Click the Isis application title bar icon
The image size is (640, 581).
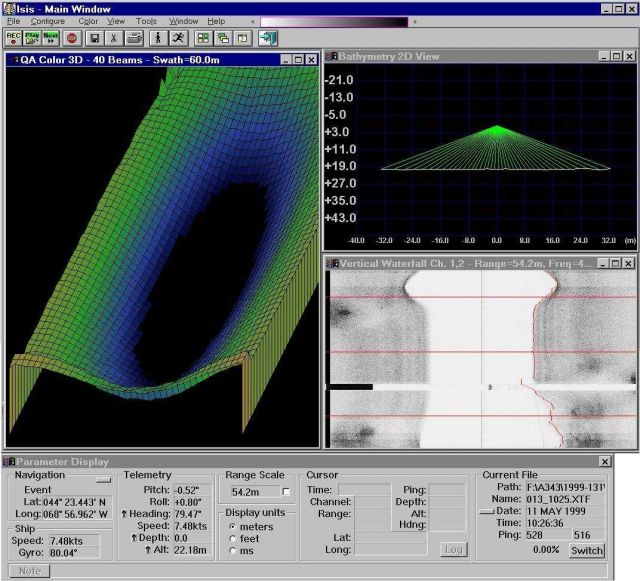coord(9,9)
